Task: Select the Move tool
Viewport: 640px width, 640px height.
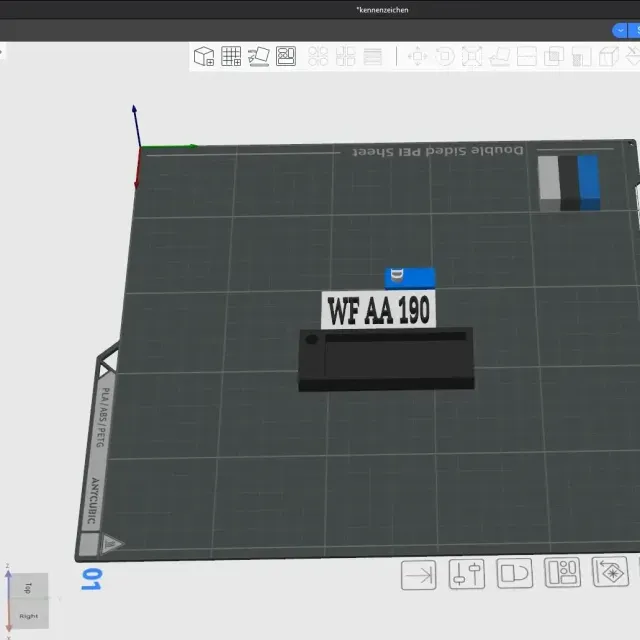Action: (418, 56)
